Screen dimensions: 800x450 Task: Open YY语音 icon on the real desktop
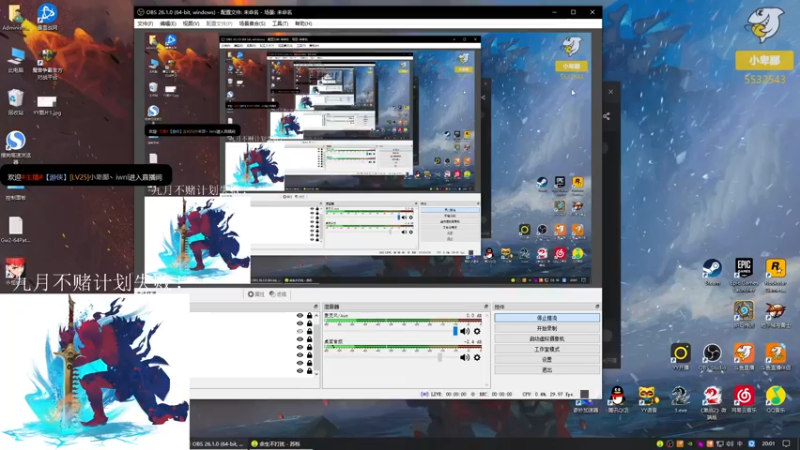tap(648, 399)
